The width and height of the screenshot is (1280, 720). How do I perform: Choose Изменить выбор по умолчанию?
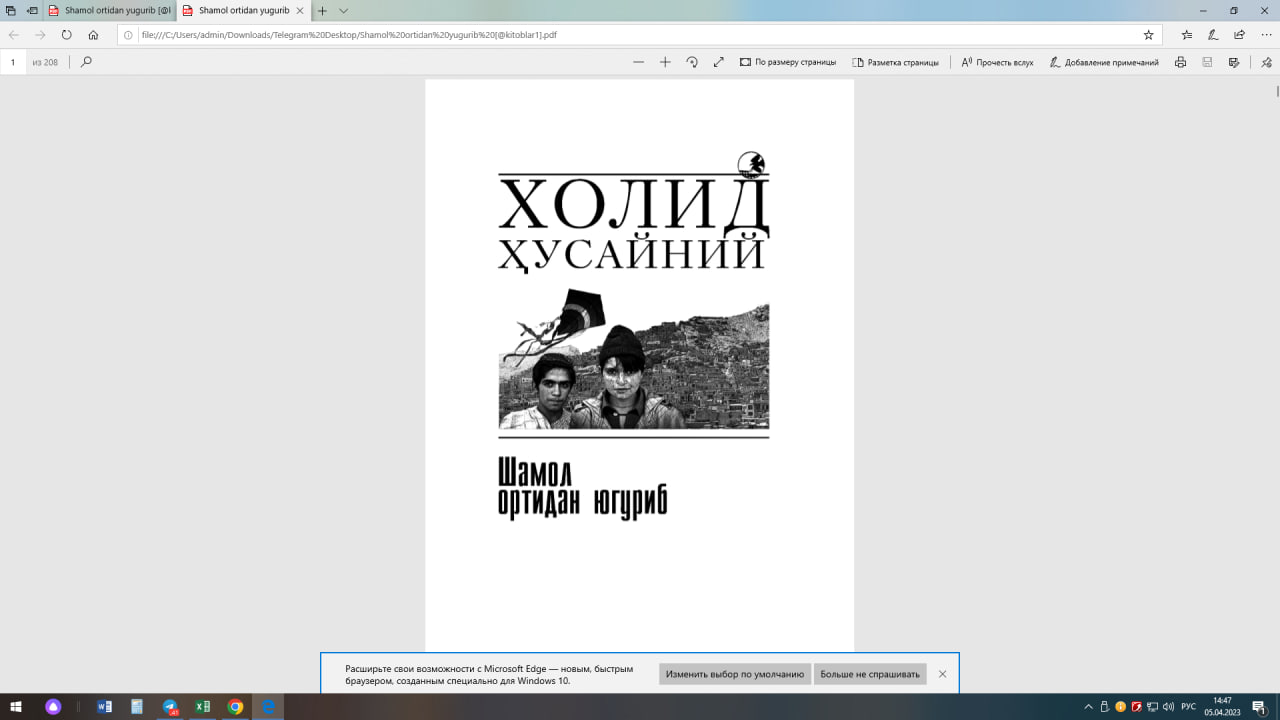(x=733, y=673)
